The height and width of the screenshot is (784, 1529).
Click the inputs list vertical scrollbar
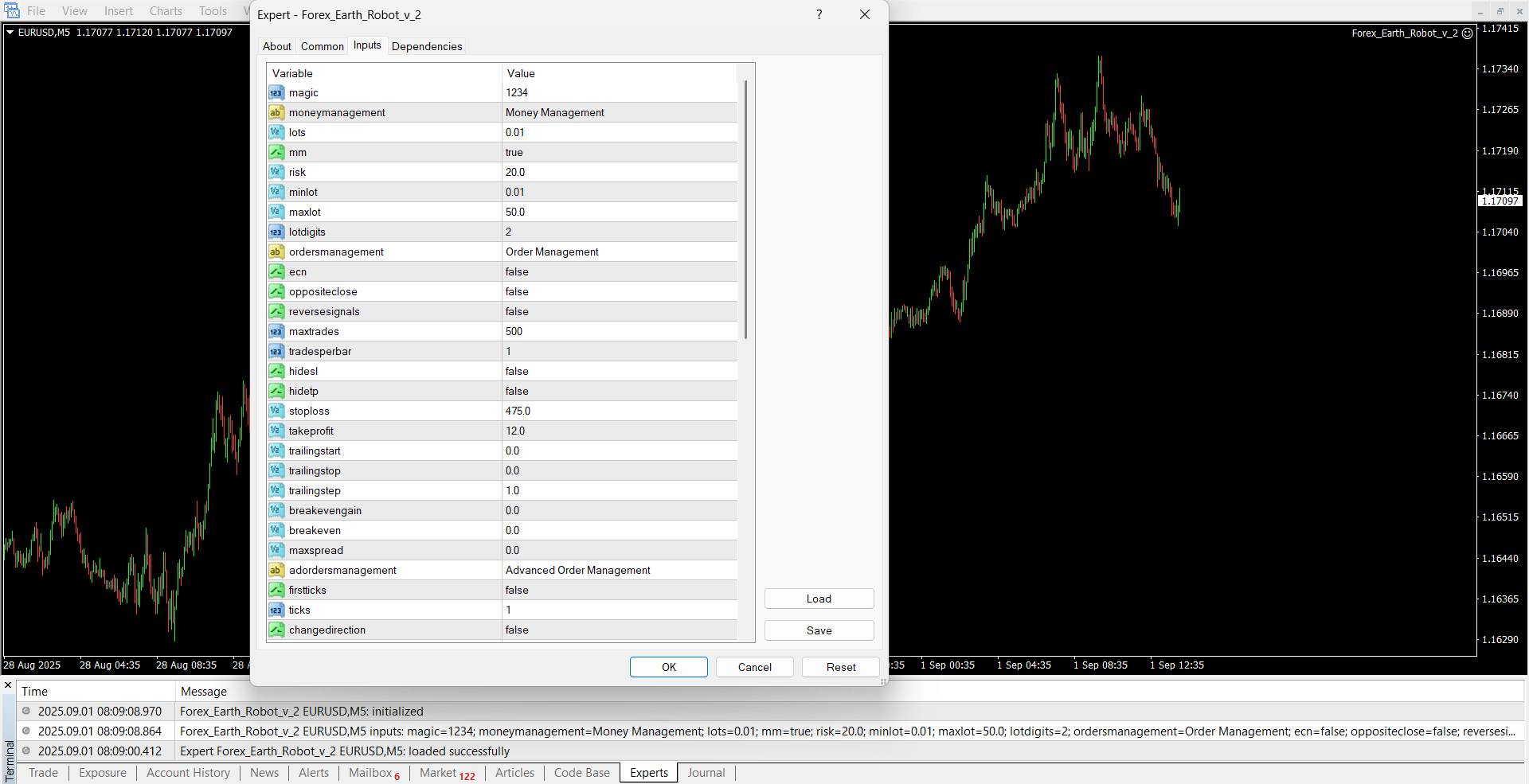pyautogui.click(x=745, y=209)
